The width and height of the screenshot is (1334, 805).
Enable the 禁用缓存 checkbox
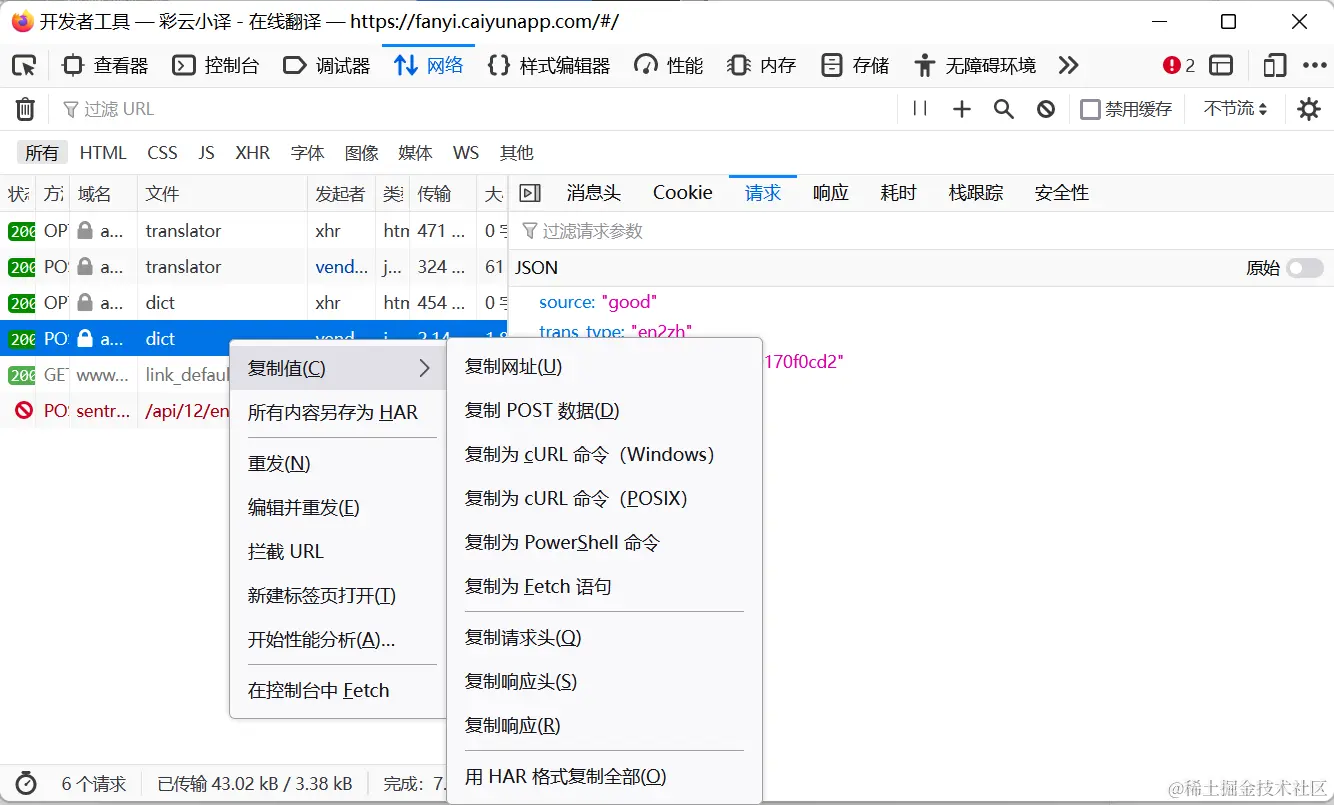click(x=1091, y=109)
